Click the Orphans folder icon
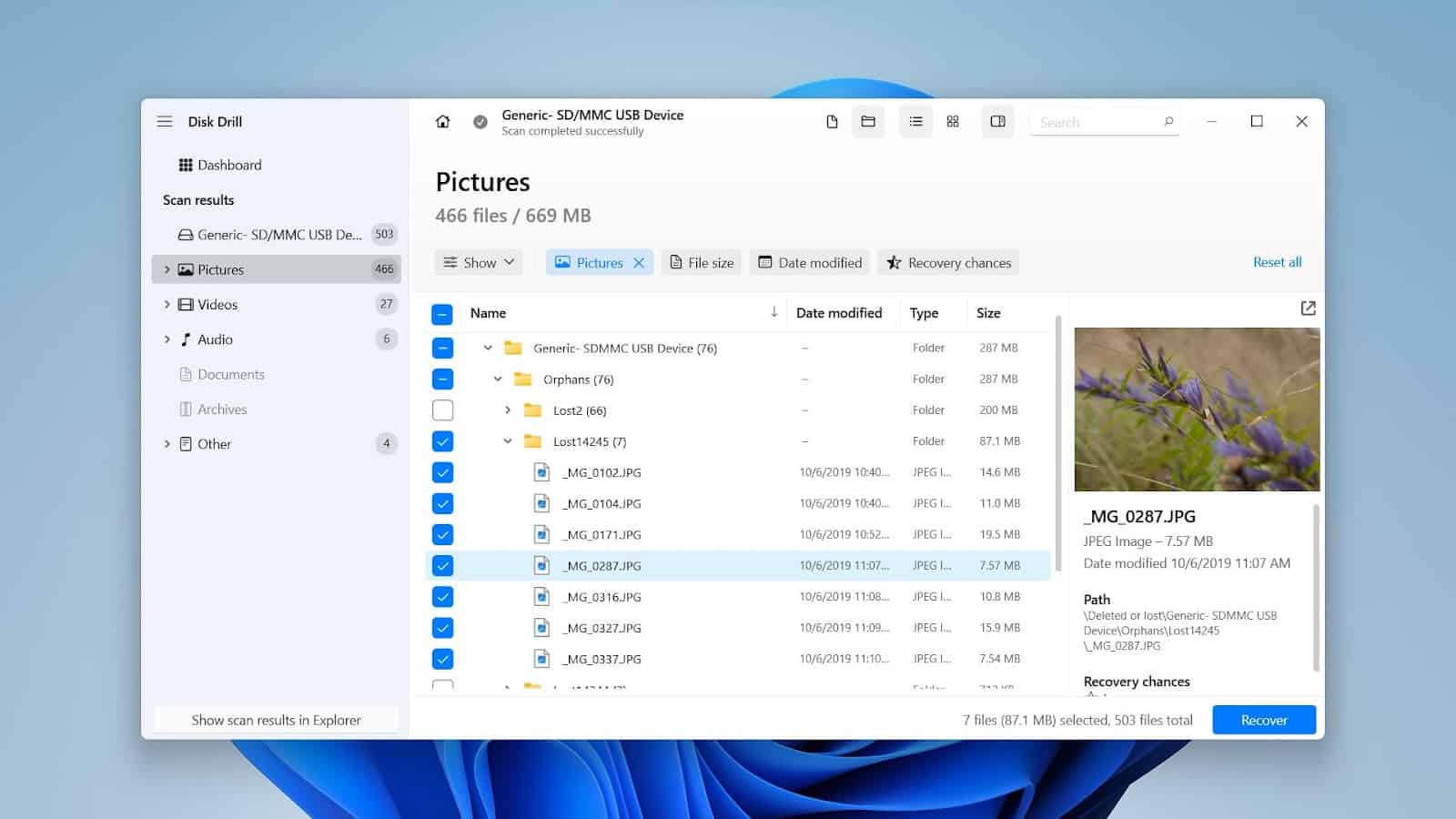 coord(522,379)
